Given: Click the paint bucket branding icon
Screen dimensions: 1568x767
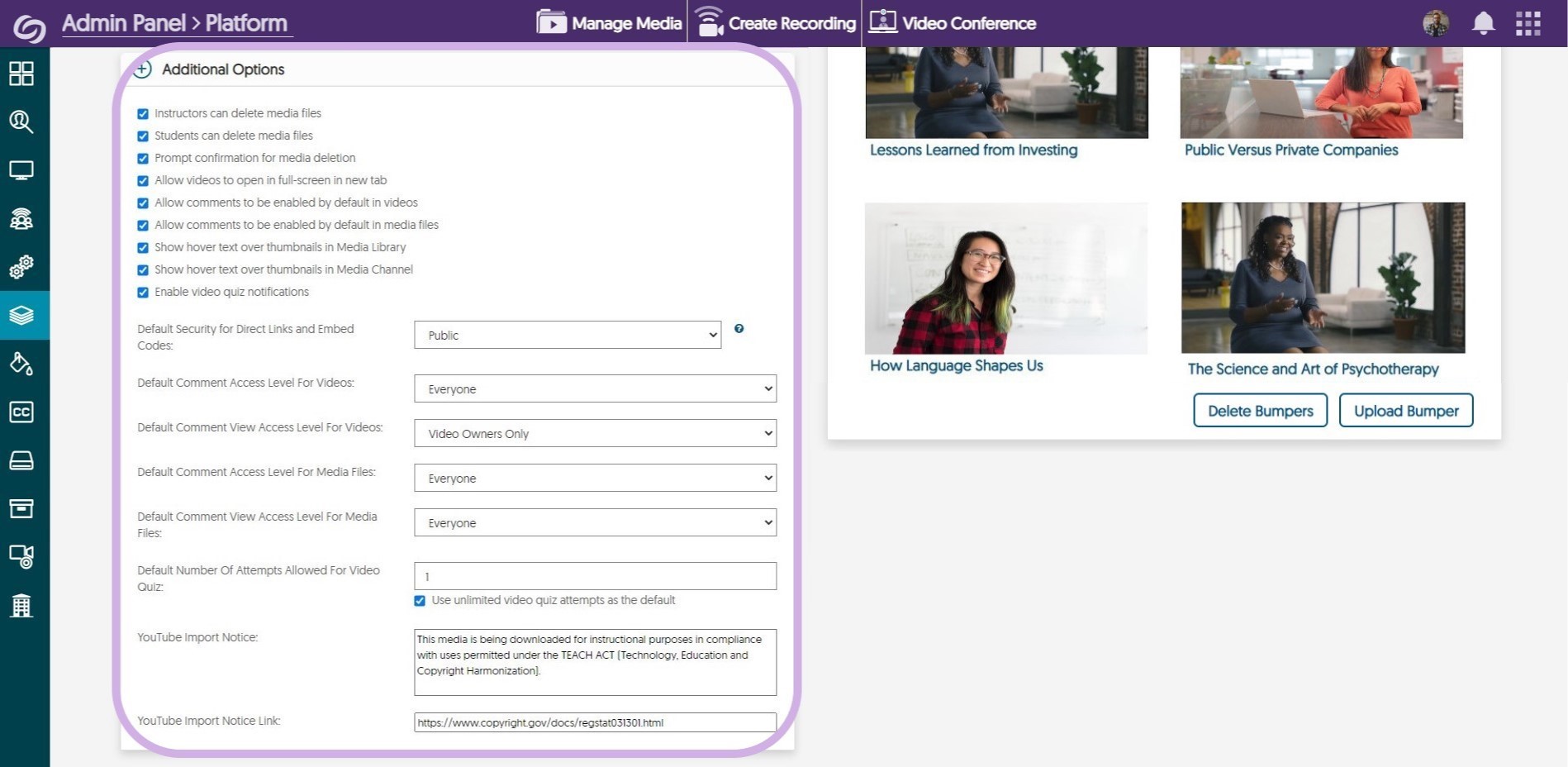Looking at the screenshot, I should (x=21, y=364).
